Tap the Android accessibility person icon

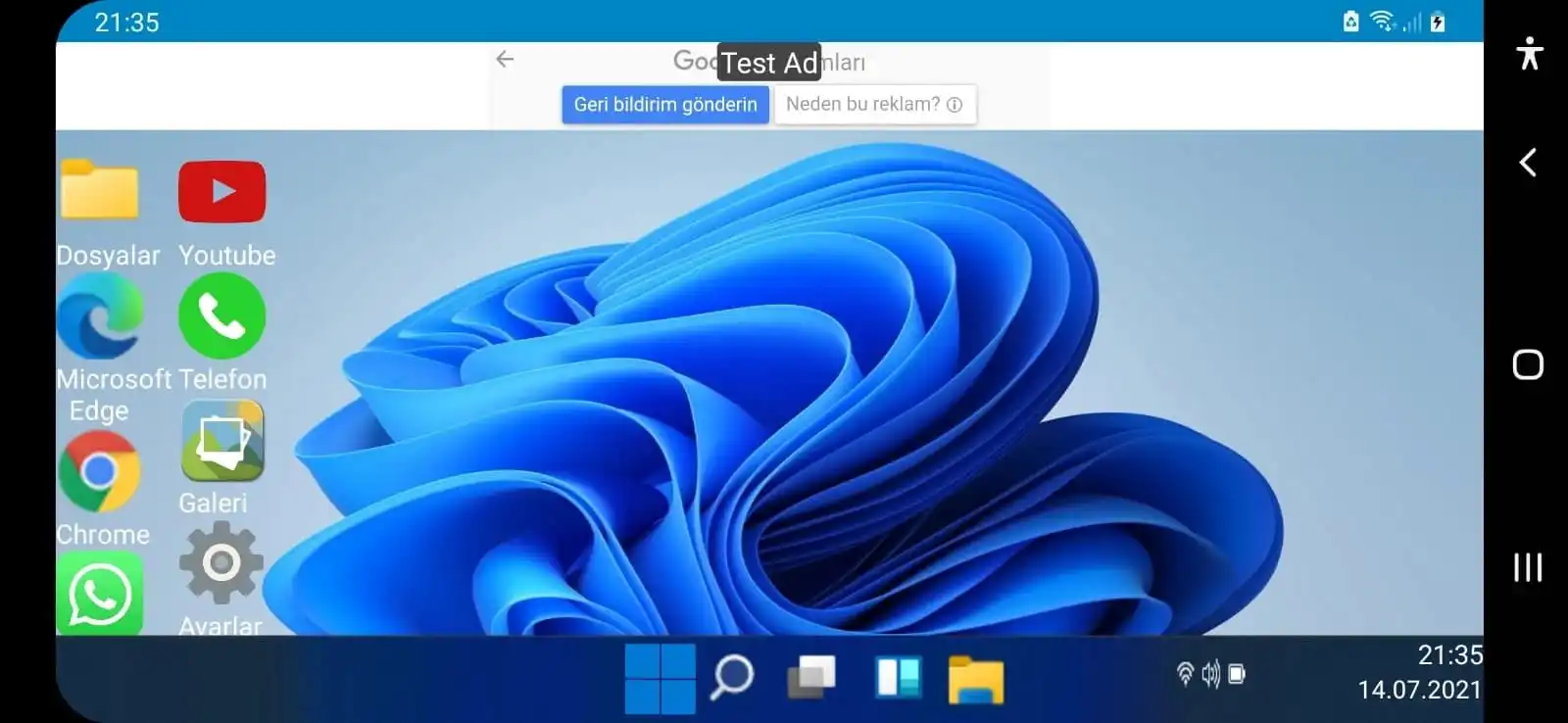click(x=1529, y=53)
